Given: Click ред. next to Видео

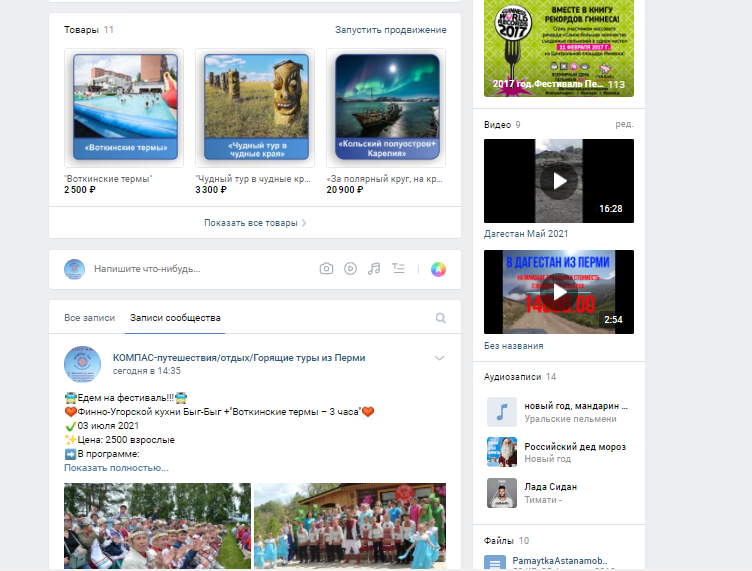Looking at the screenshot, I should pyautogui.click(x=624, y=124).
